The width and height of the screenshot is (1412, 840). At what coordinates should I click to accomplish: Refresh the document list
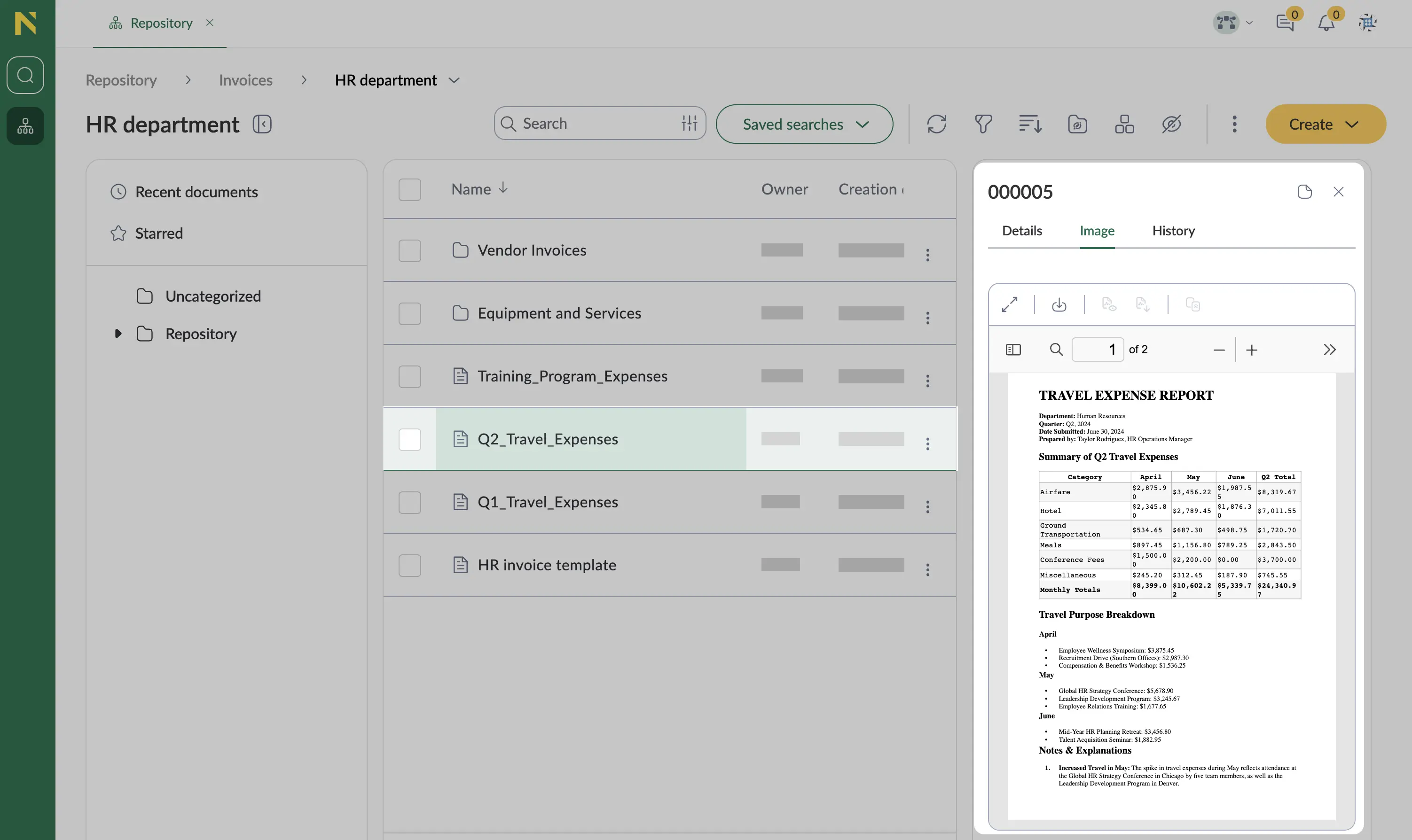pyautogui.click(x=936, y=124)
